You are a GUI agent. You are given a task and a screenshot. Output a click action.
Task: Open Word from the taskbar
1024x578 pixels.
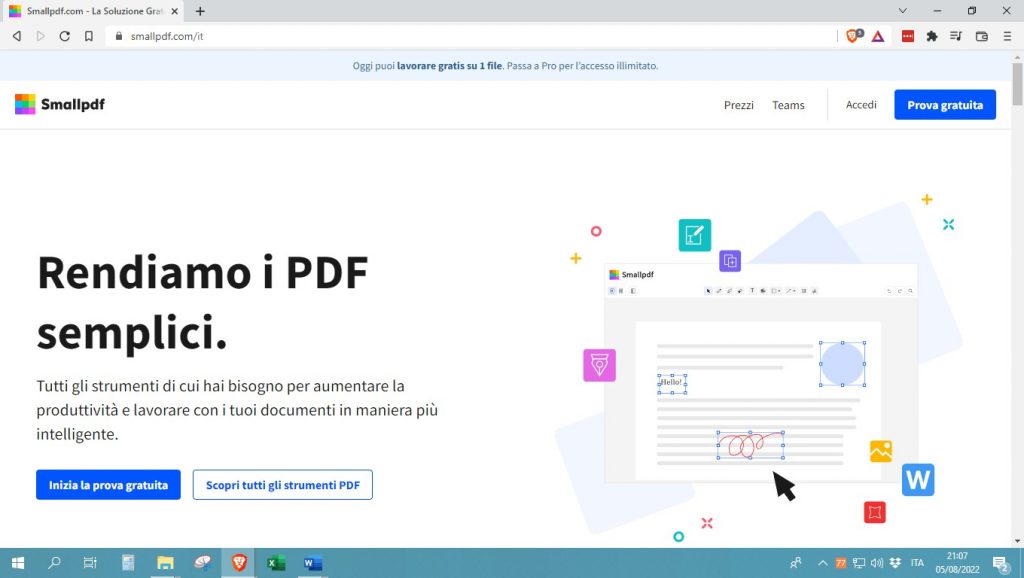pos(312,562)
